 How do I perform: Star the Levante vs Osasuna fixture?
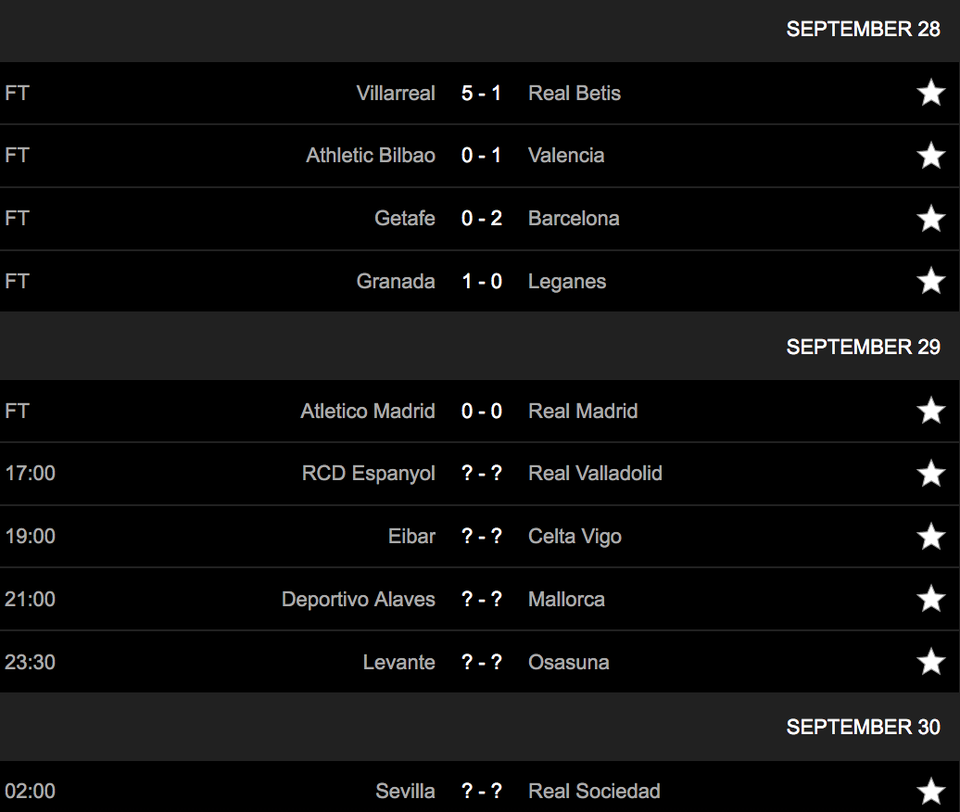[x=931, y=661]
